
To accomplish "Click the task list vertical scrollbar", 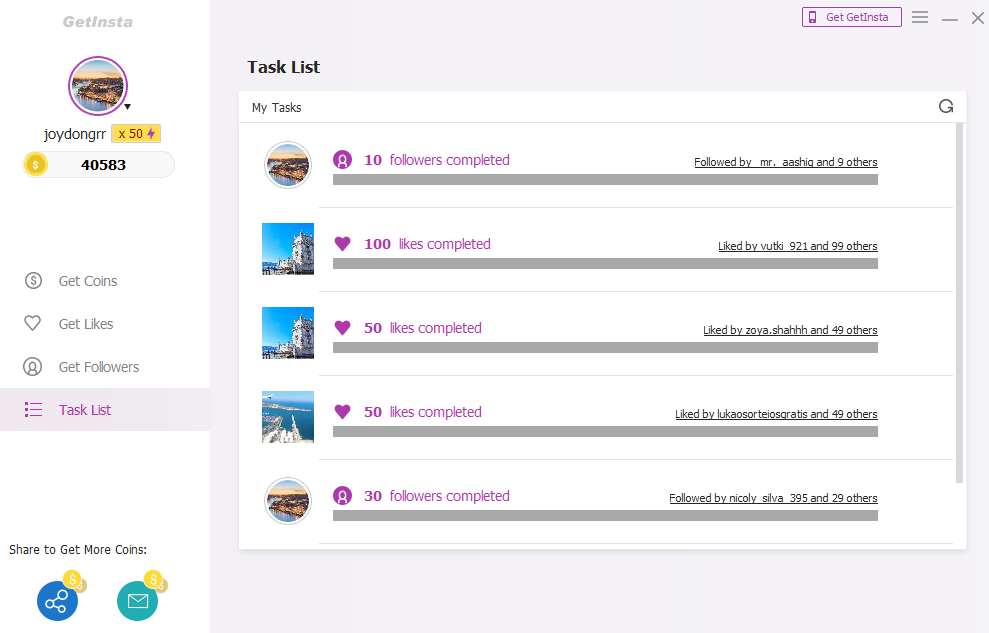I will pos(960,300).
